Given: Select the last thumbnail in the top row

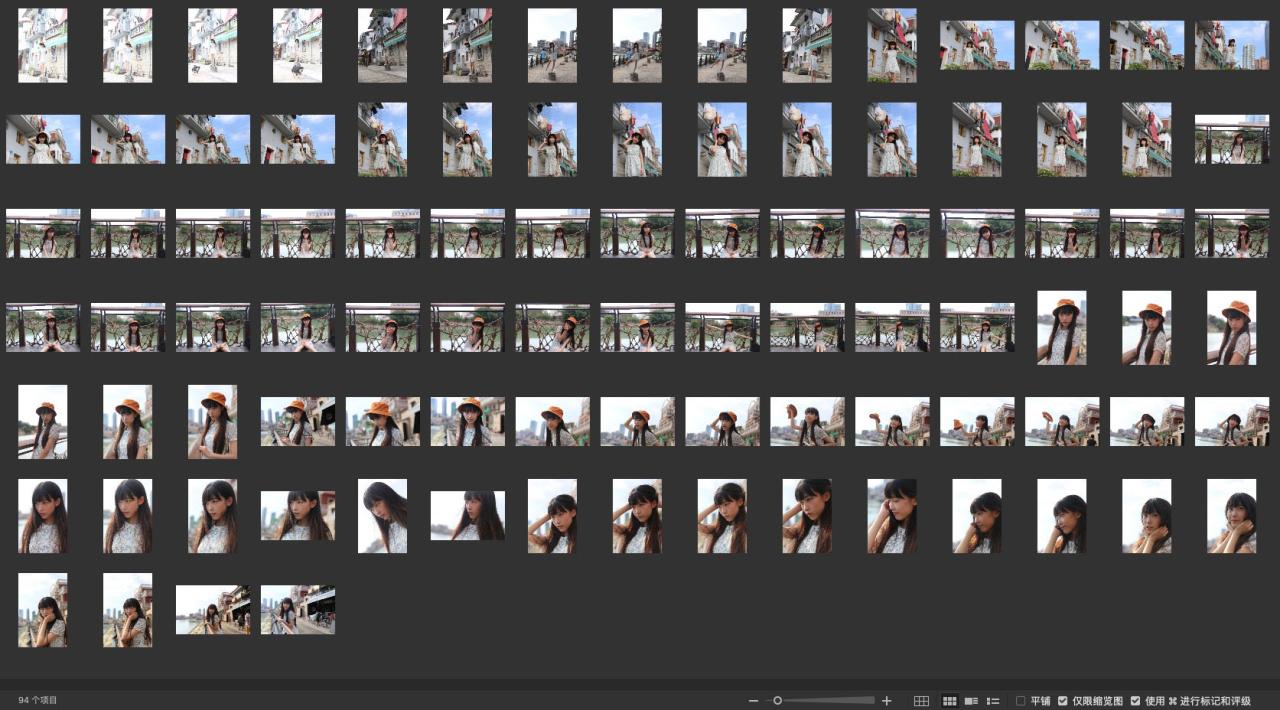Looking at the screenshot, I should coord(1231,45).
